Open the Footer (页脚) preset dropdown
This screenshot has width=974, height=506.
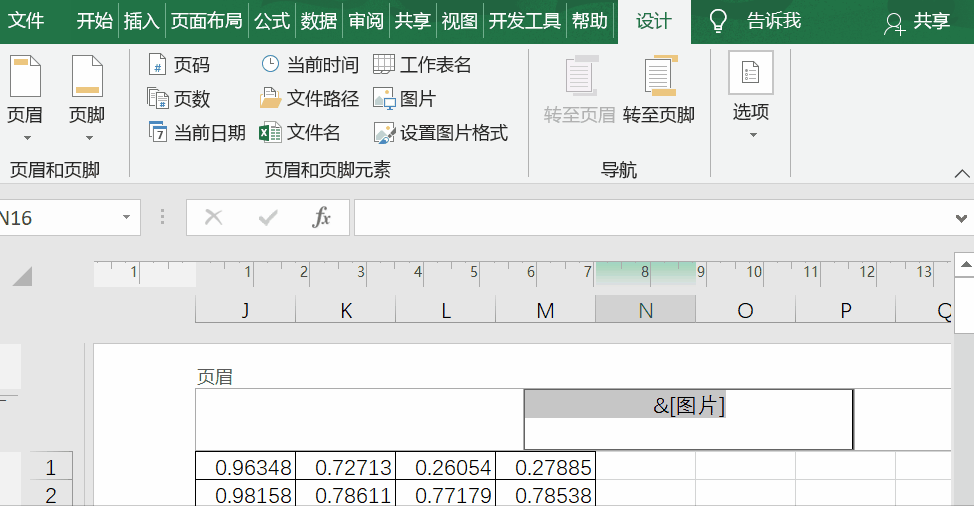(x=87, y=98)
